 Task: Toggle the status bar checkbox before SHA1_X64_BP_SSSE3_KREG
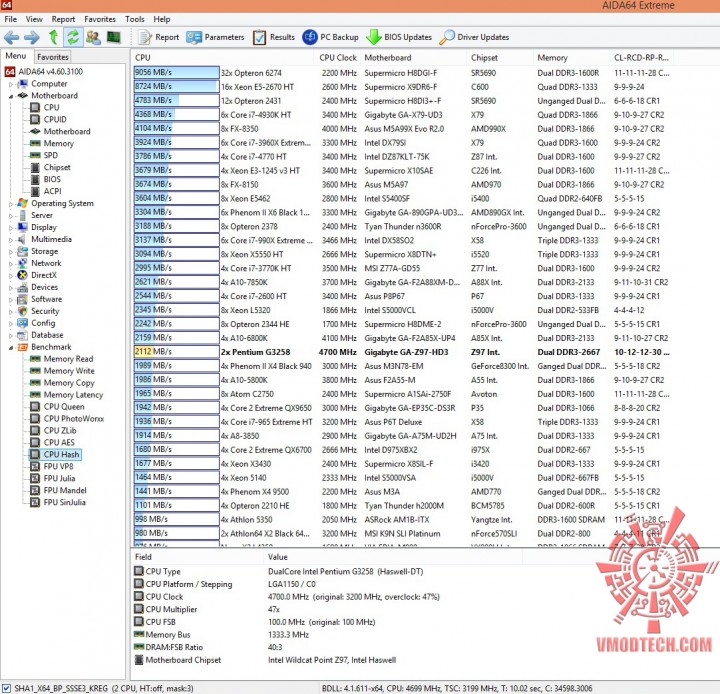(x=6, y=688)
